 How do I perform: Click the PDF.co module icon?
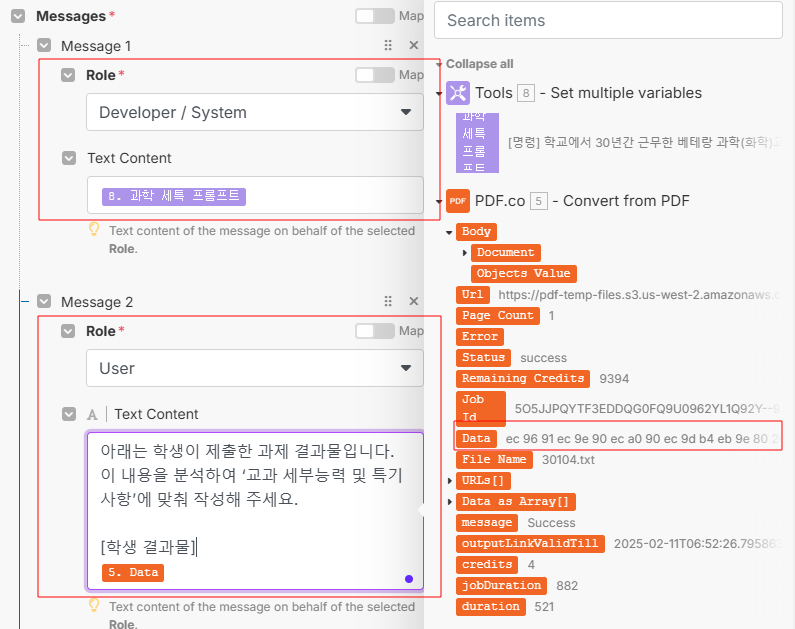[458, 201]
